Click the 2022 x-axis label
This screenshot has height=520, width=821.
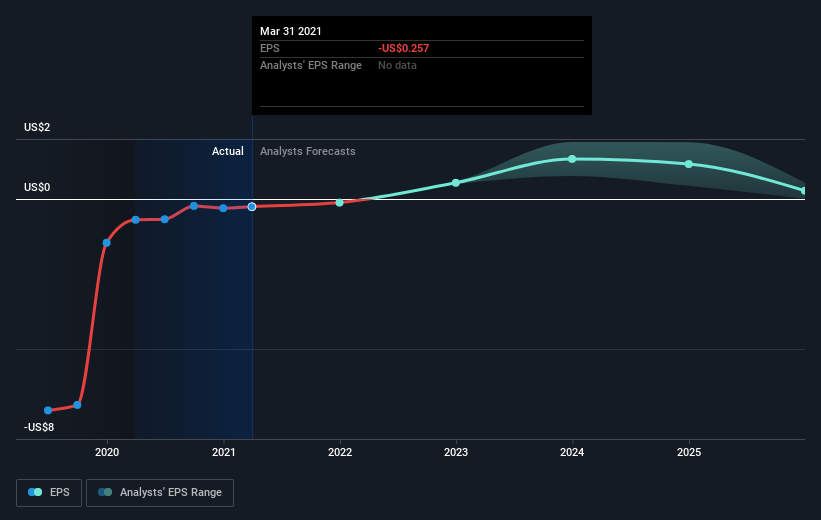point(340,452)
